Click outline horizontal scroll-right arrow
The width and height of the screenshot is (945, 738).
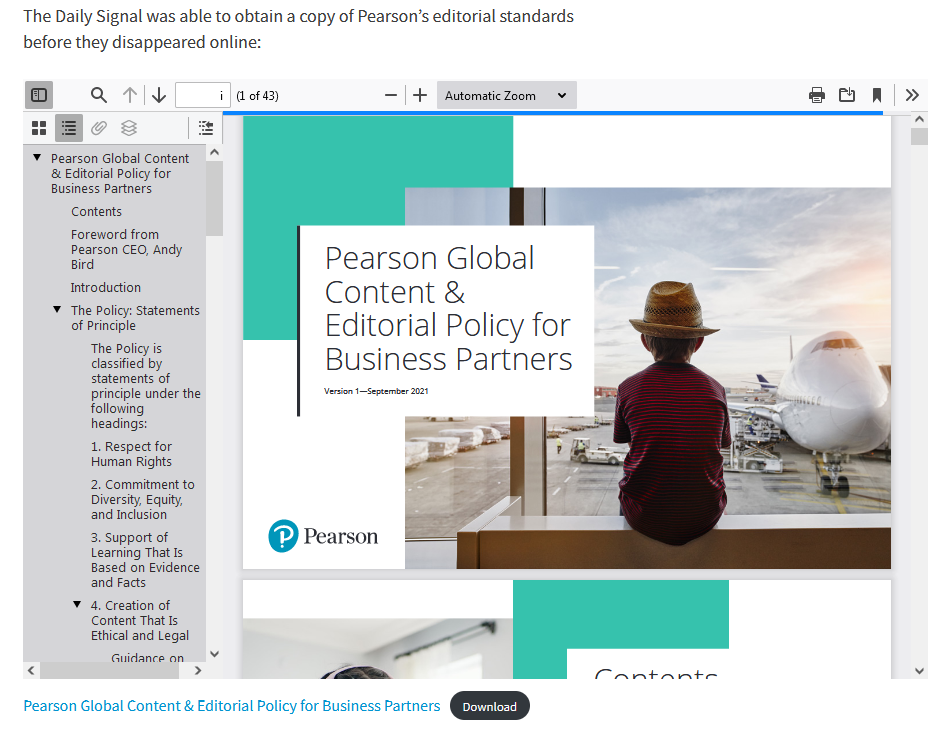[x=198, y=670]
